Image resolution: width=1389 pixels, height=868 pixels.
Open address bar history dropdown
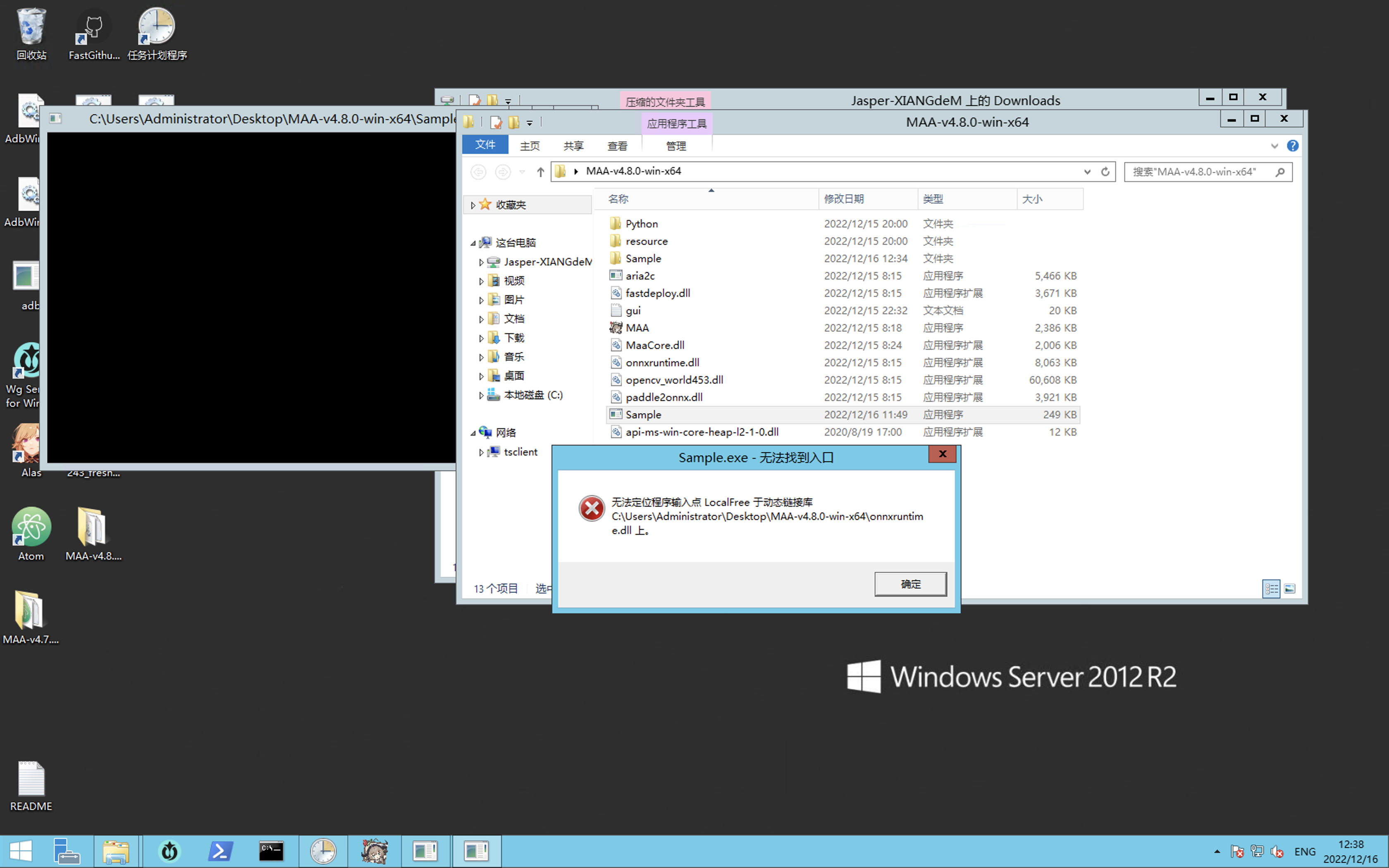[1086, 172]
